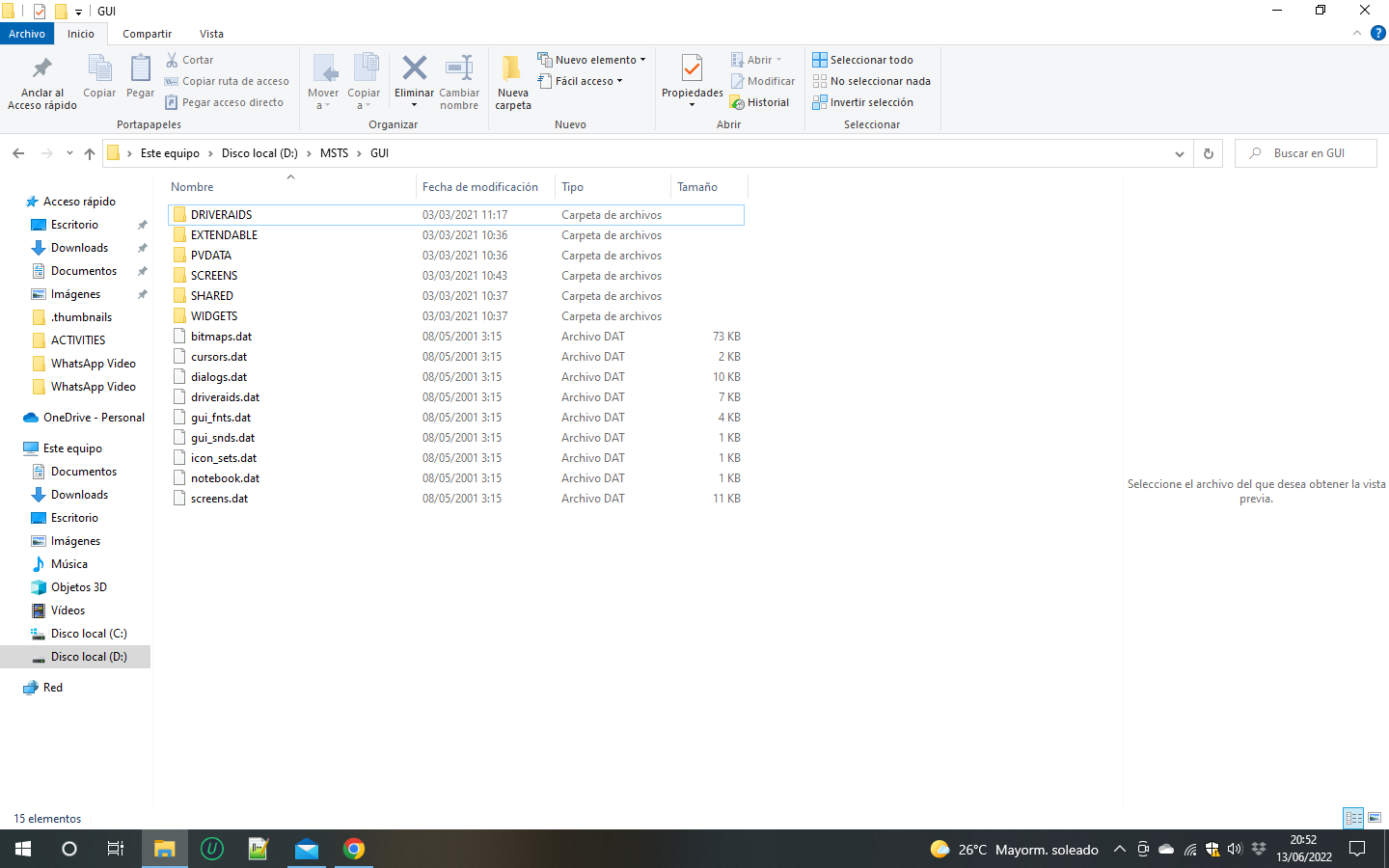Click the Nueva carpeta icon
The image size is (1389, 868).
coord(512,69)
